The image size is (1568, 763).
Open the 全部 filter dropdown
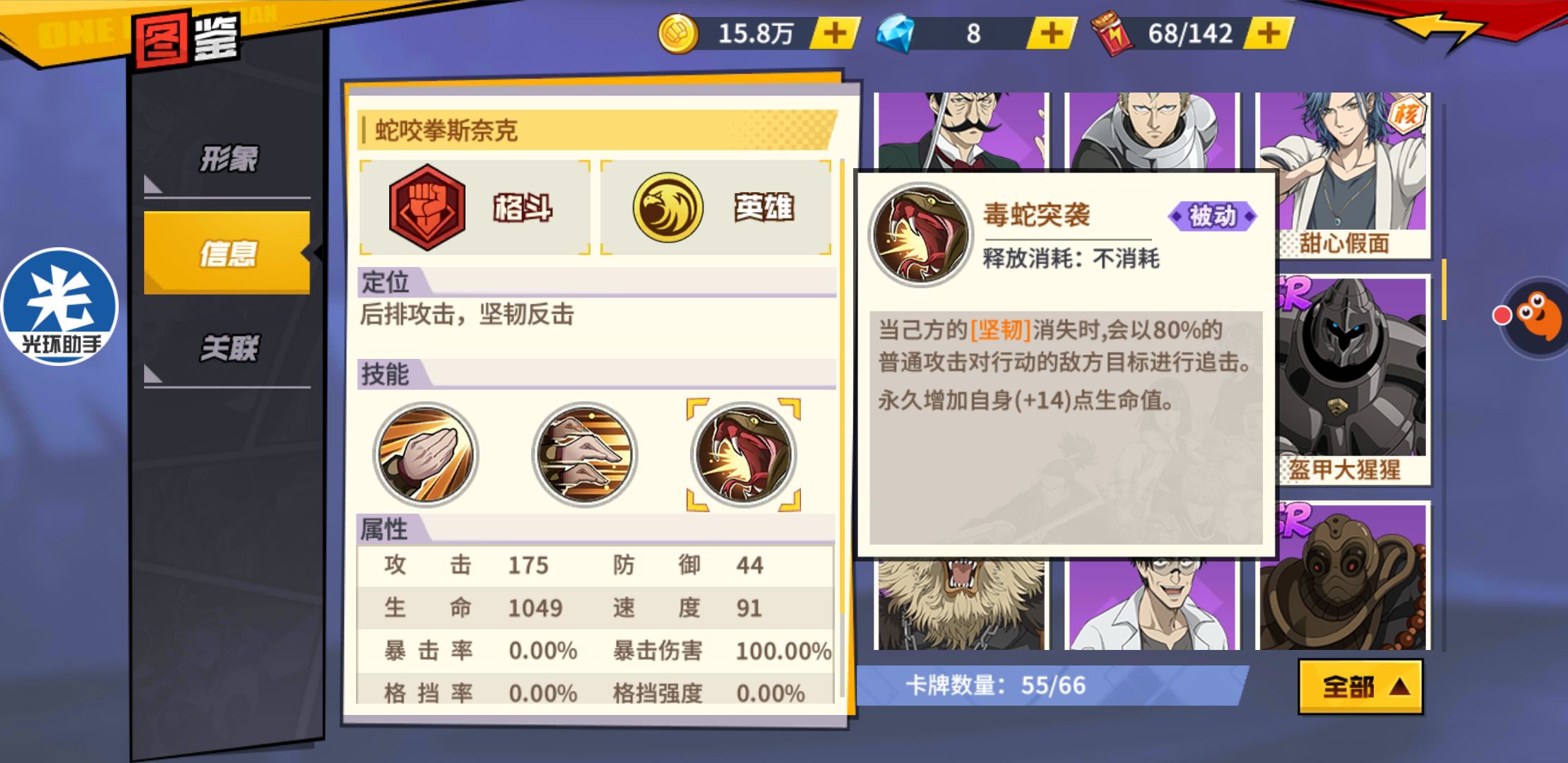(1360, 687)
